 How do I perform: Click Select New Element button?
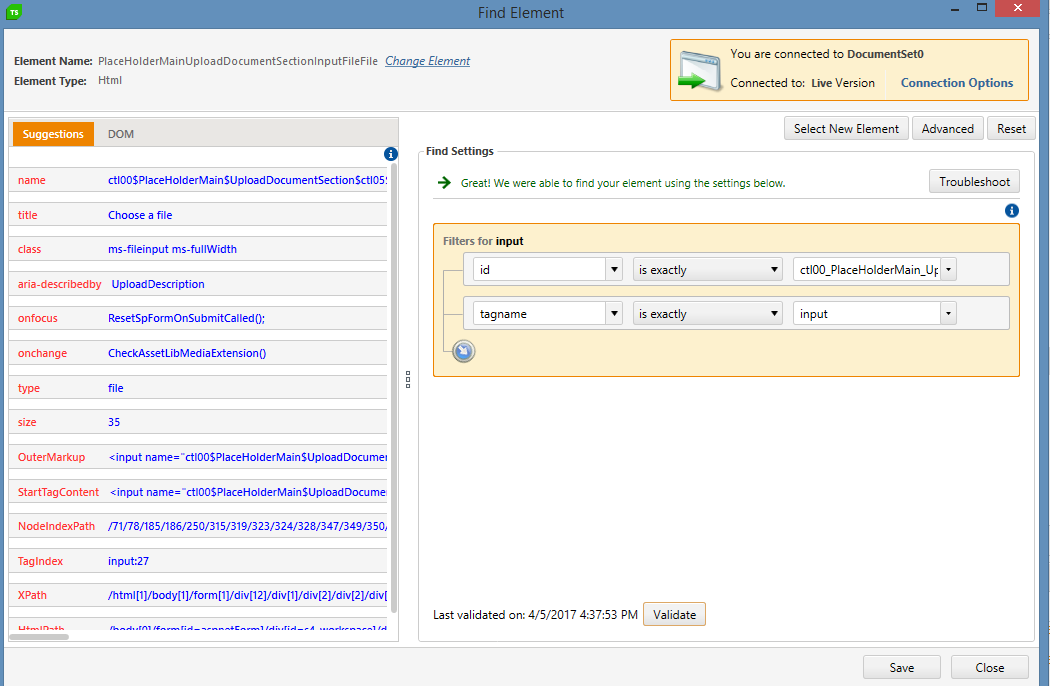pos(846,129)
